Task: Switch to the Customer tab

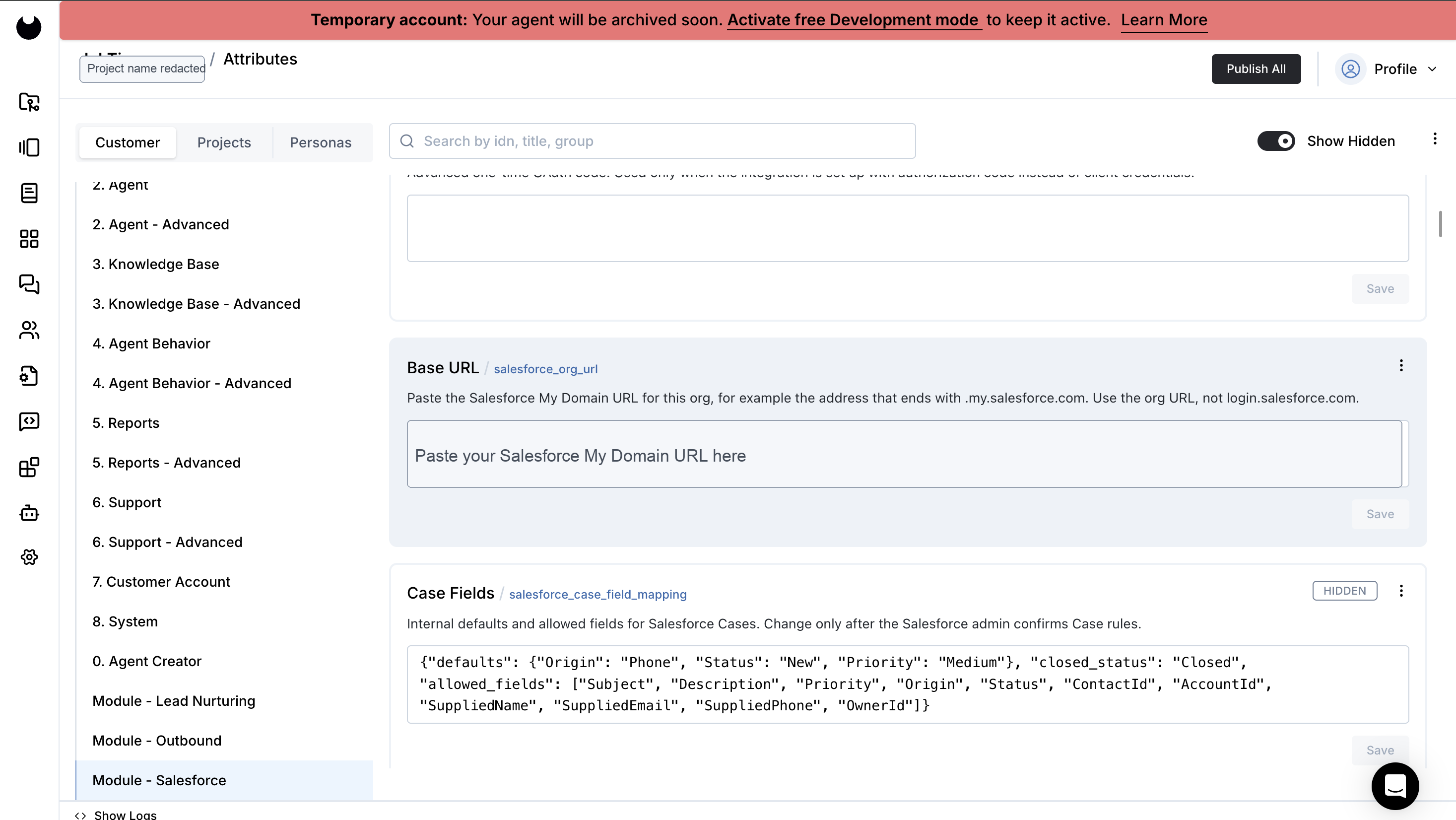Action: point(127,142)
